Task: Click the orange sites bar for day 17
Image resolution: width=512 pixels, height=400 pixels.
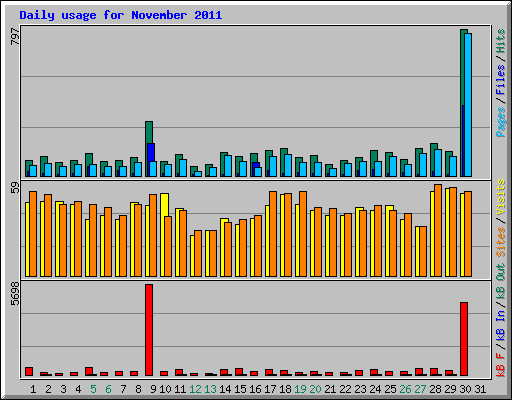Action: [x=273, y=234]
